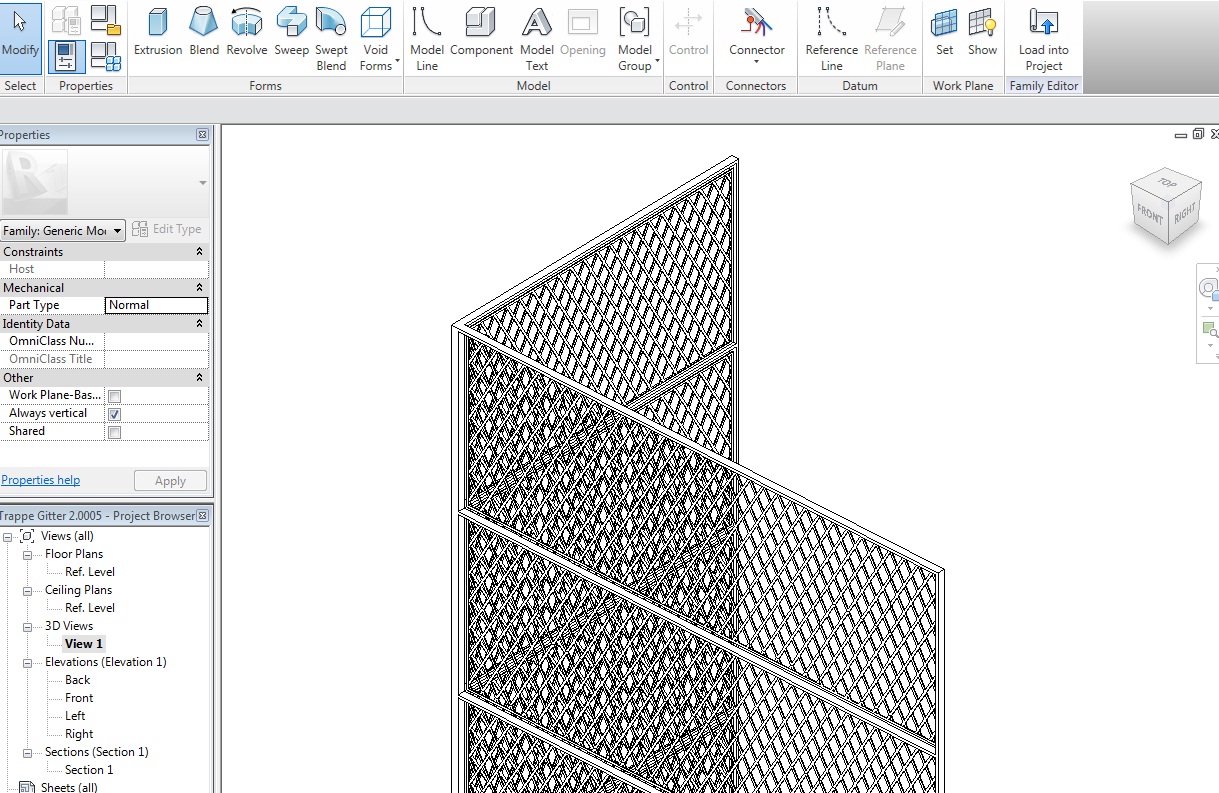Select the Modify tool
This screenshot has height=793, width=1219.
tap(20, 39)
